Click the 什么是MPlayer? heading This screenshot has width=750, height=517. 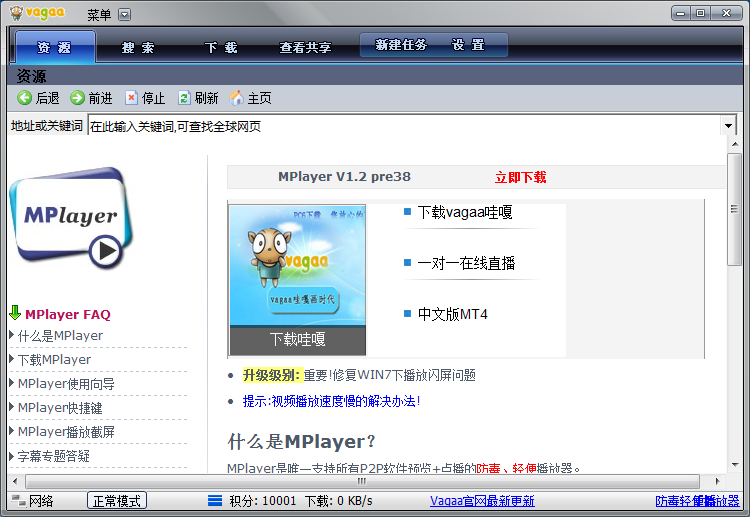click(x=302, y=441)
